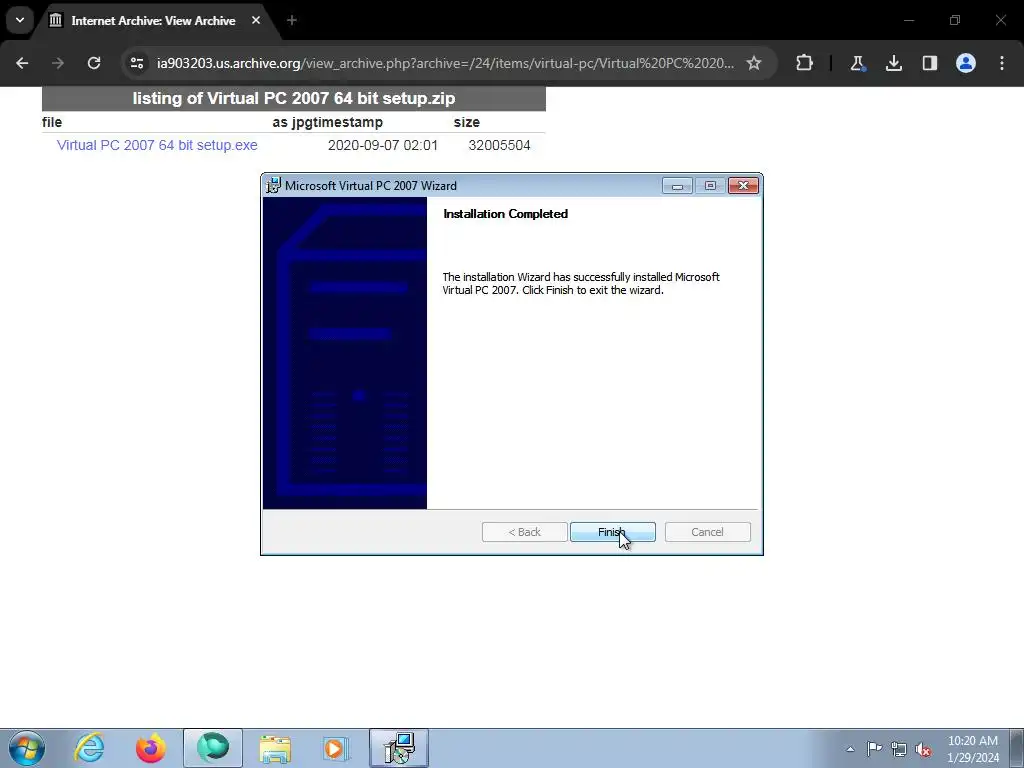Restore down the Chrome browser window

[955, 20]
